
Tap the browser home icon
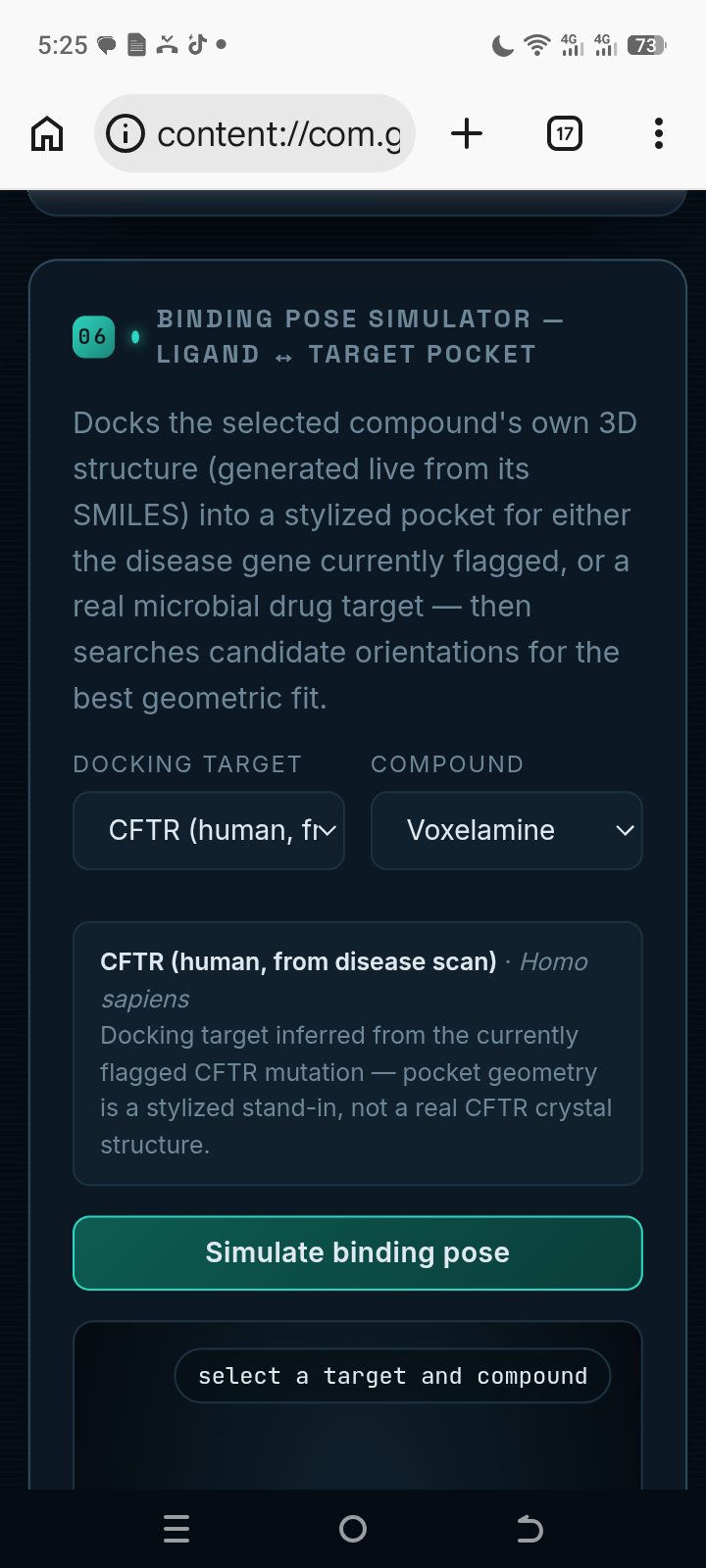pos(47,133)
